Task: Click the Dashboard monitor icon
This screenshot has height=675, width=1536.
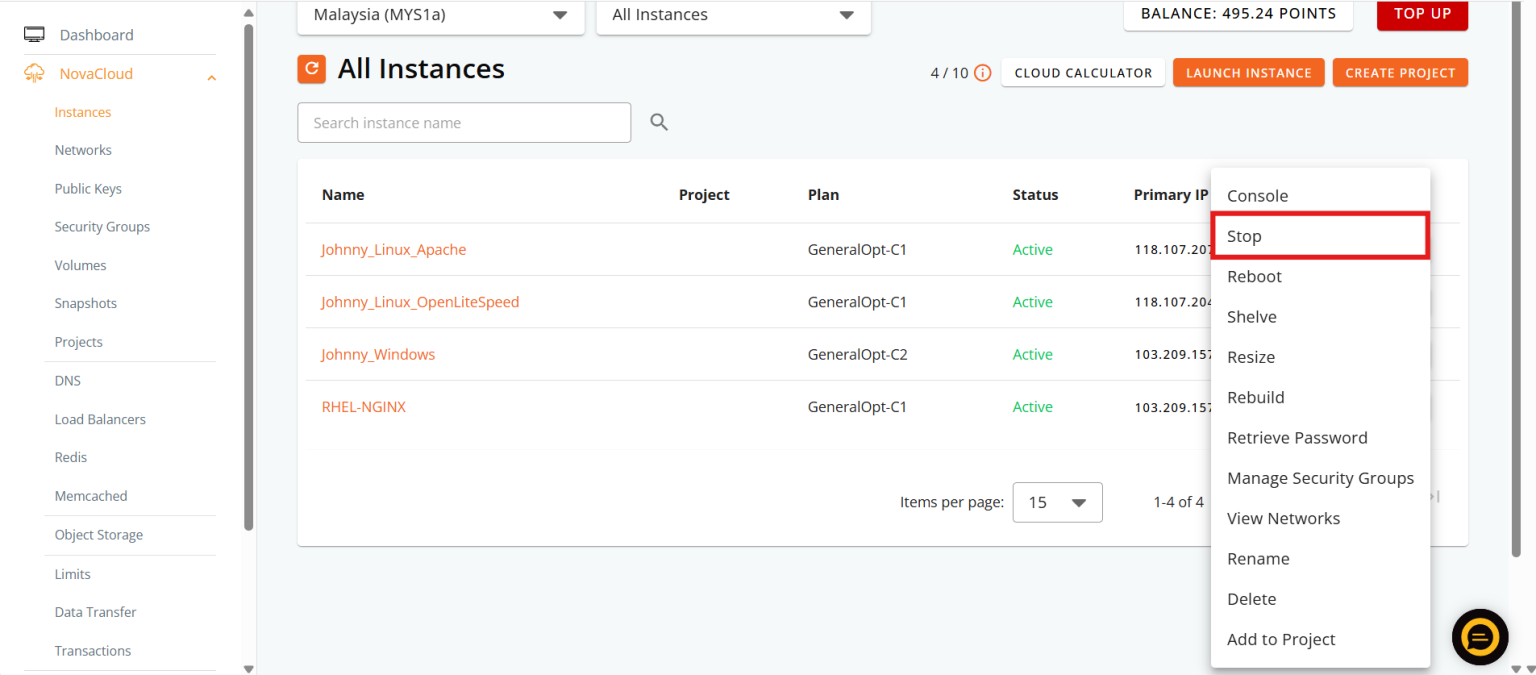Action: 34,35
